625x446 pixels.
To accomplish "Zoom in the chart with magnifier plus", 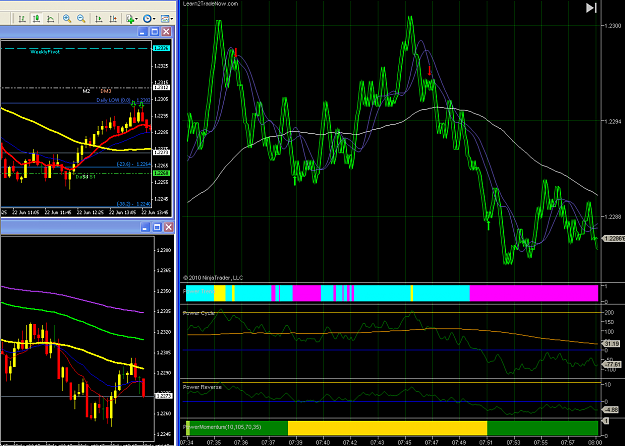I will (x=67, y=18).
